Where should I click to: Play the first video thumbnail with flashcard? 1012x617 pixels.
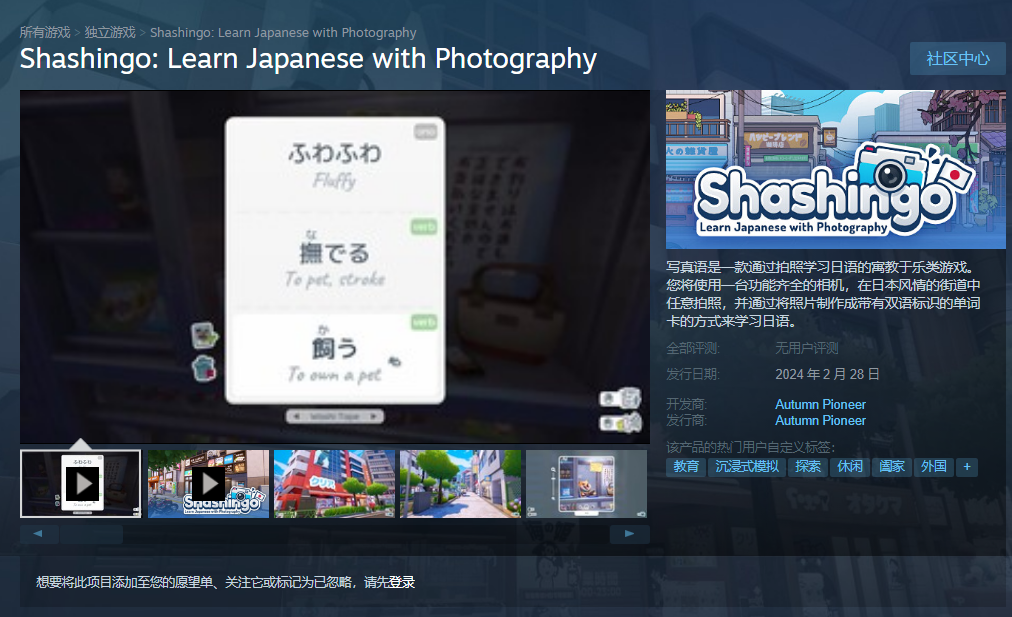tap(81, 484)
